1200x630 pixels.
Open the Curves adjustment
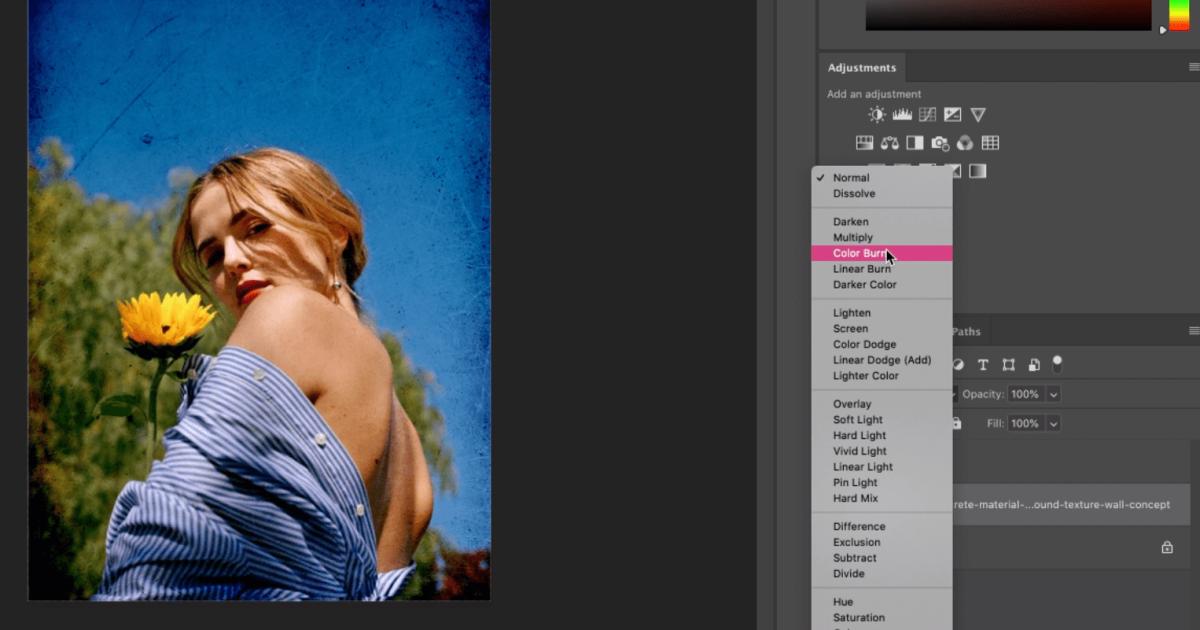[x=928, y=114]
